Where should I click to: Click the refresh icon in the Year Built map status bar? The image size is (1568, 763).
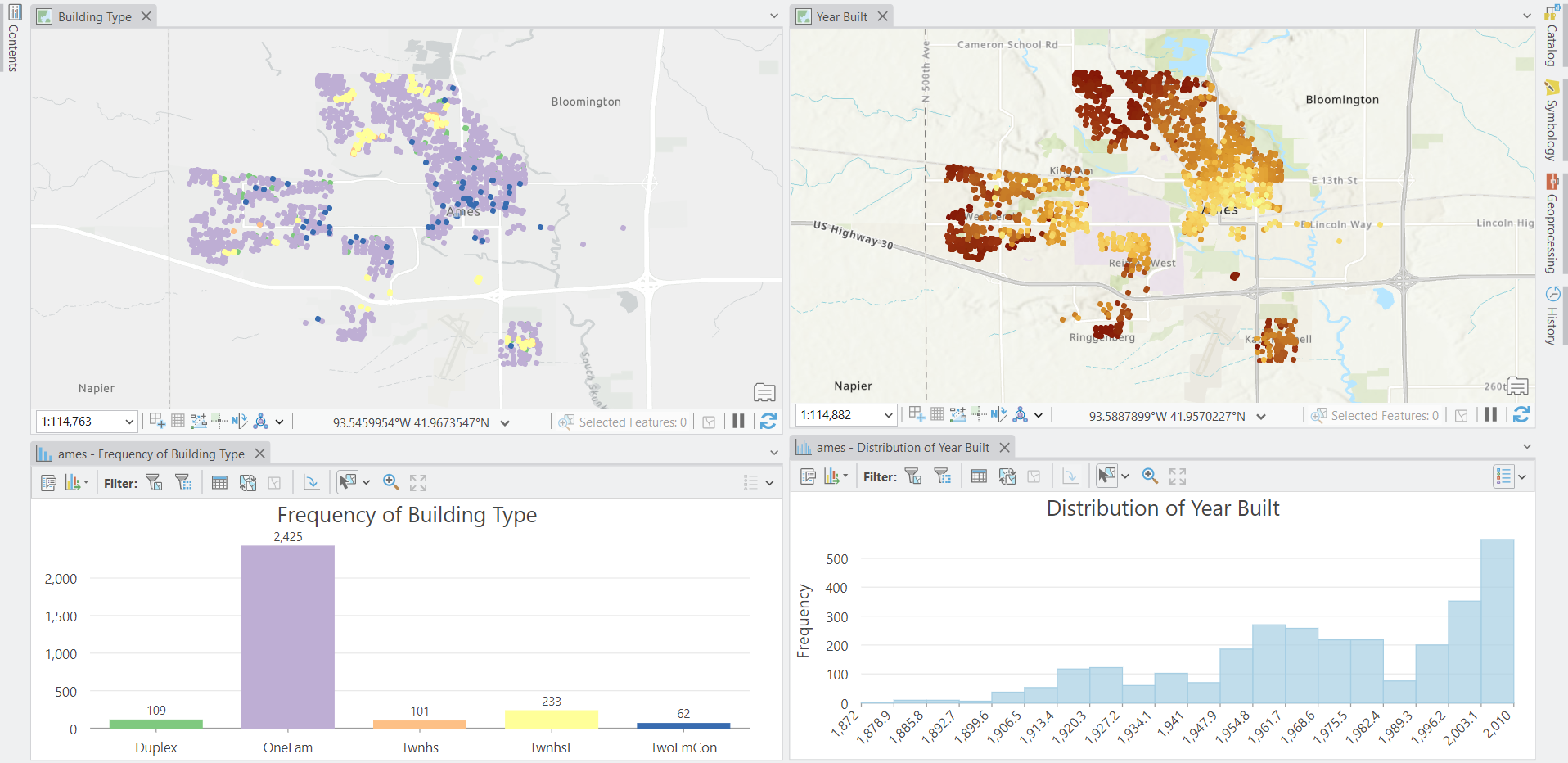coord(1521,415)
